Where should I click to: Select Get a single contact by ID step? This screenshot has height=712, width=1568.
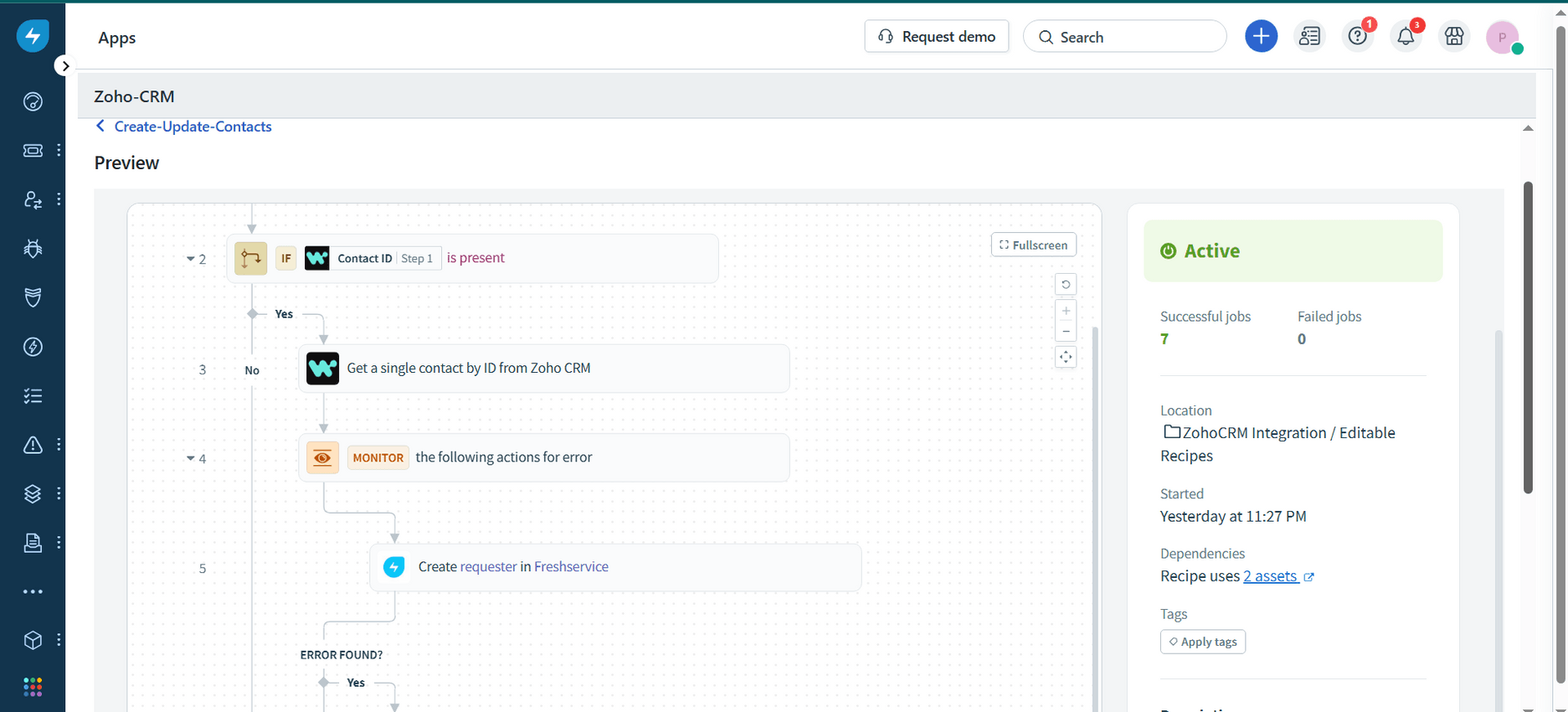[544, 369]
